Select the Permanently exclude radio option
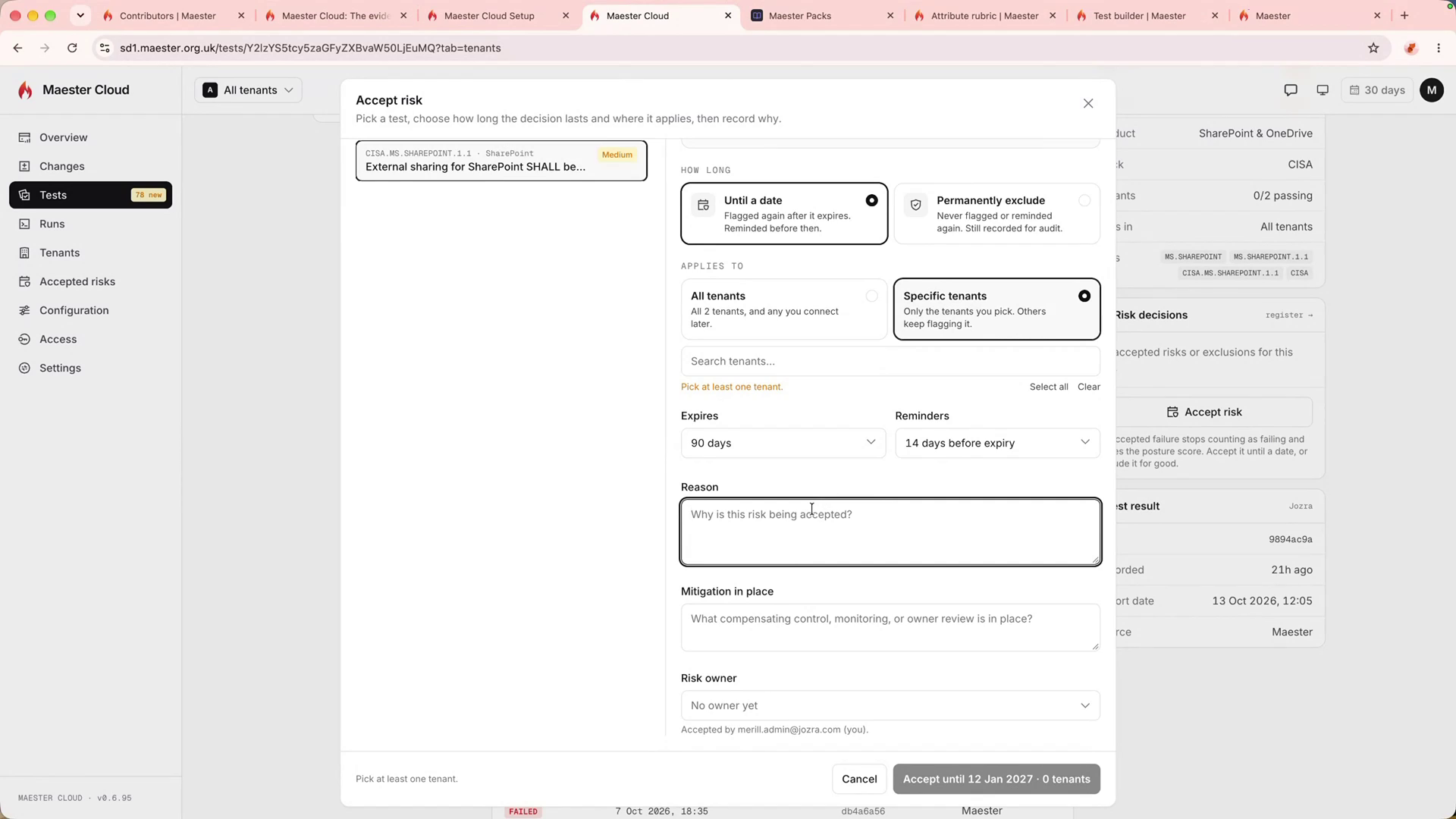 1084,200
